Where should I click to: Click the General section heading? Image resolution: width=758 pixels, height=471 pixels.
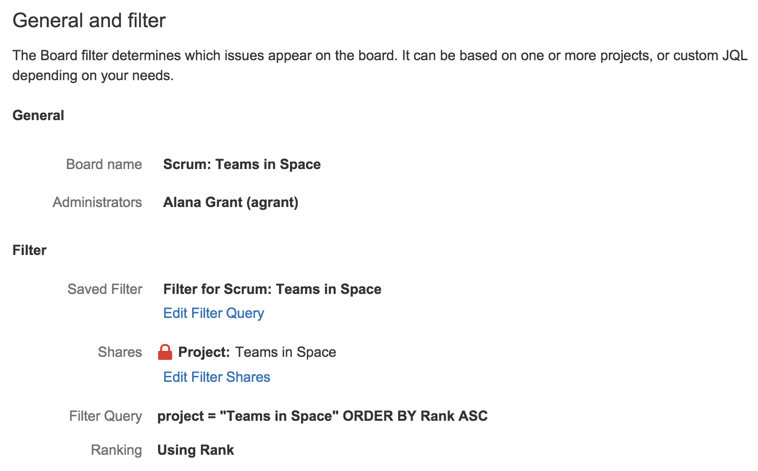coord(38,116)
